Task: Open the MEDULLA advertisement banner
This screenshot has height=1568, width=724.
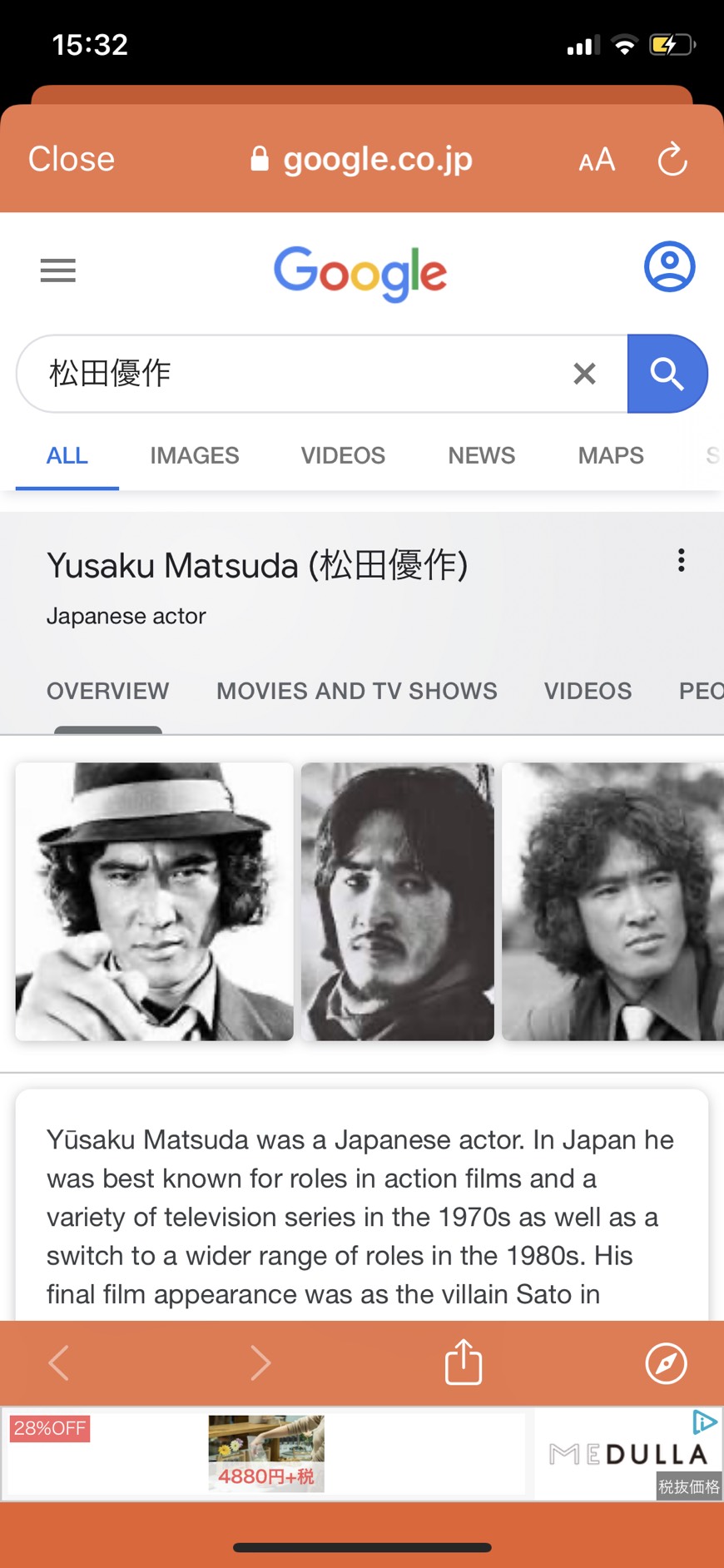Action: click(362, 1454)
